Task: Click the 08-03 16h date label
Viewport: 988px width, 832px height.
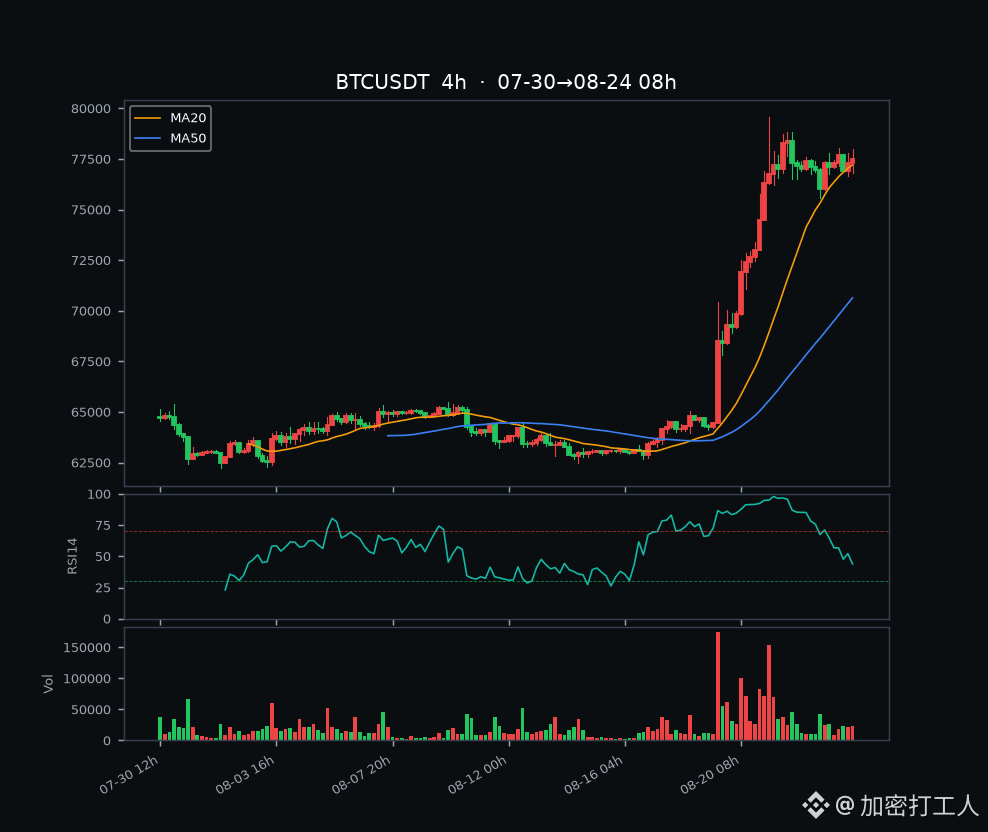Action: 245,775
